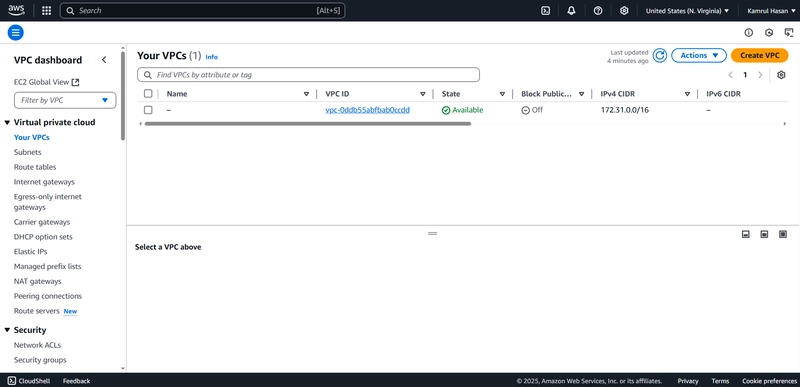
Task: Go to previous page of VPCs
Action: (731, 75)
